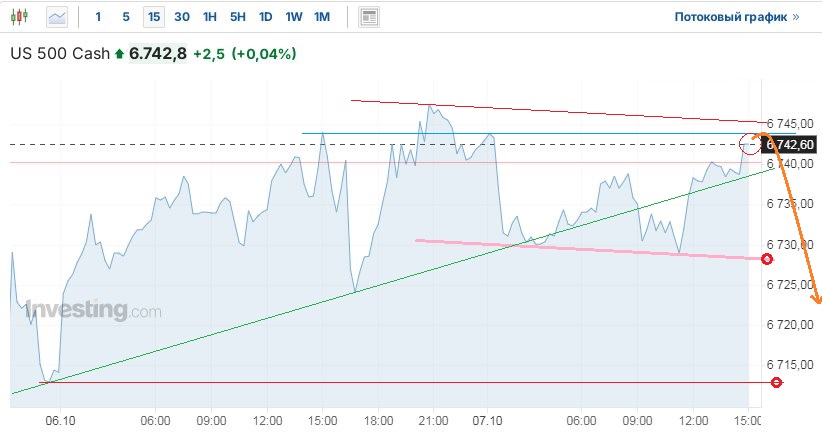Click the 6 742,60 current price label

(x=790, y=145)
